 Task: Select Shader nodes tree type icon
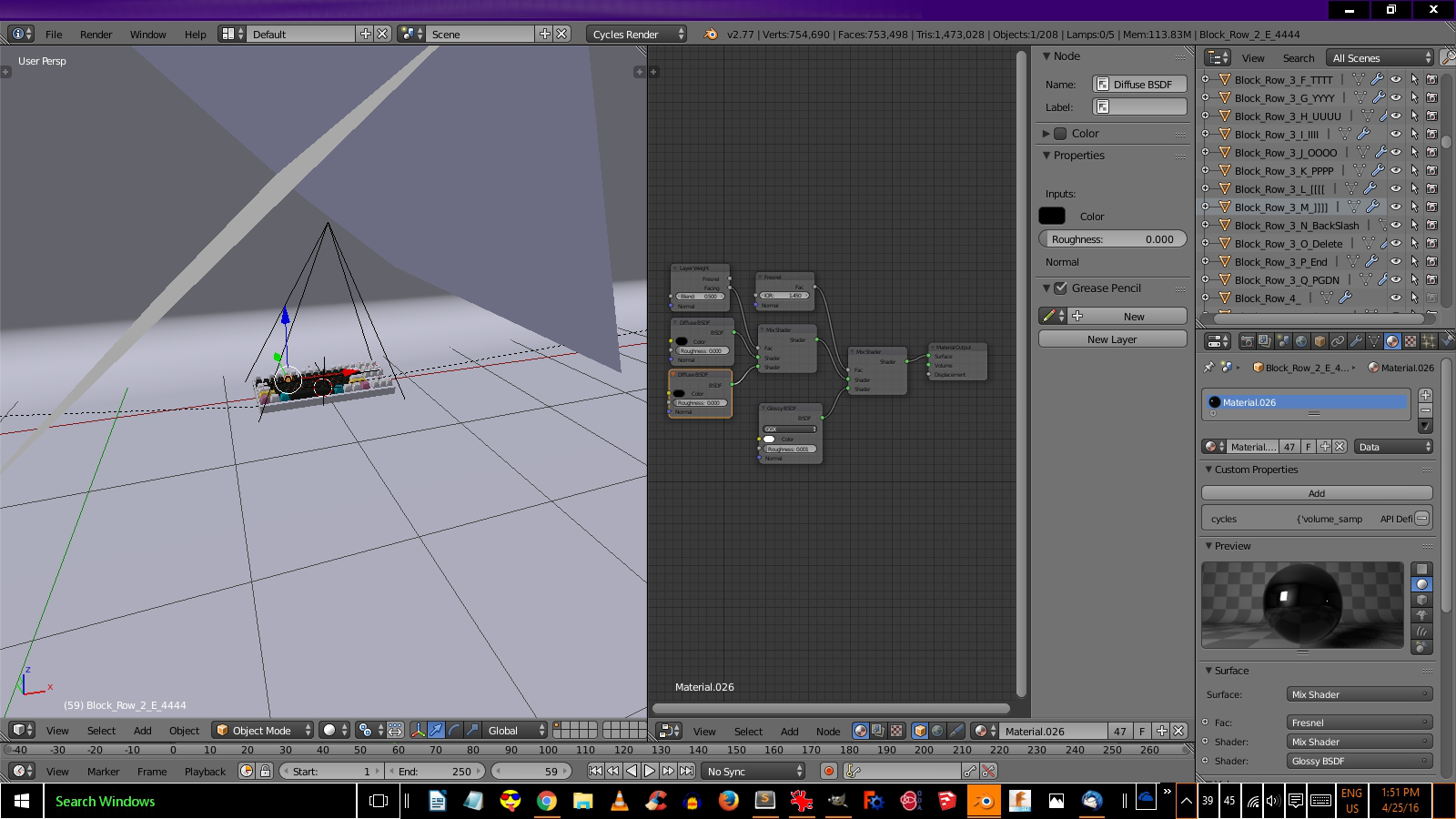[x=861, y=731]
